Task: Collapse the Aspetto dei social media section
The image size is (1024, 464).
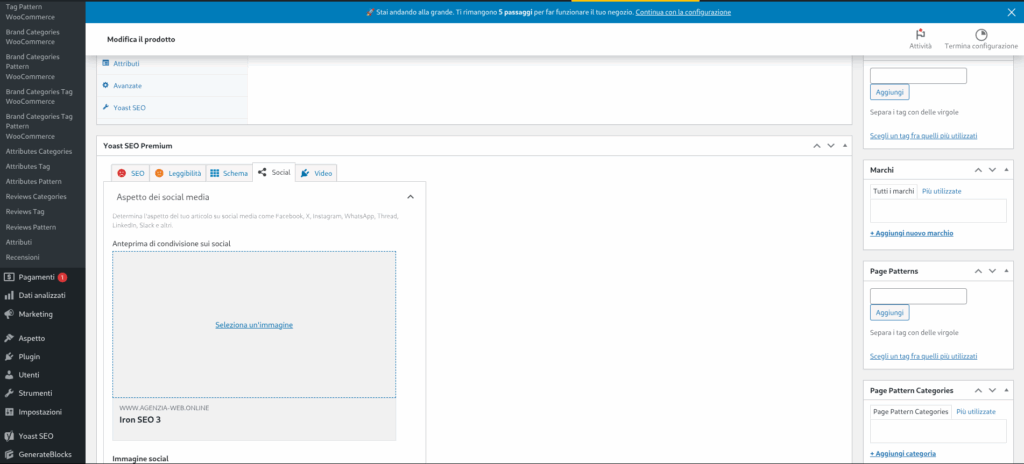Action: click(410, 197)
